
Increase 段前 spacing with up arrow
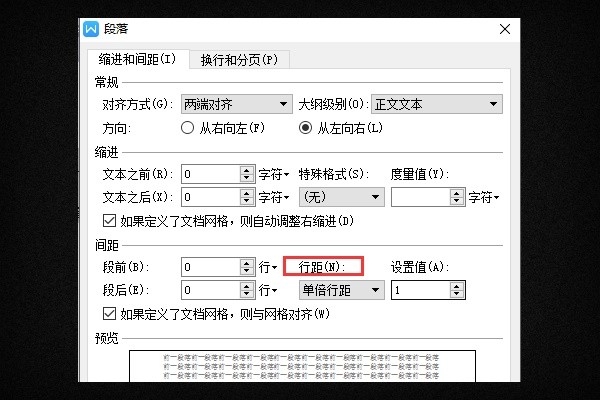tap(247, 263)
